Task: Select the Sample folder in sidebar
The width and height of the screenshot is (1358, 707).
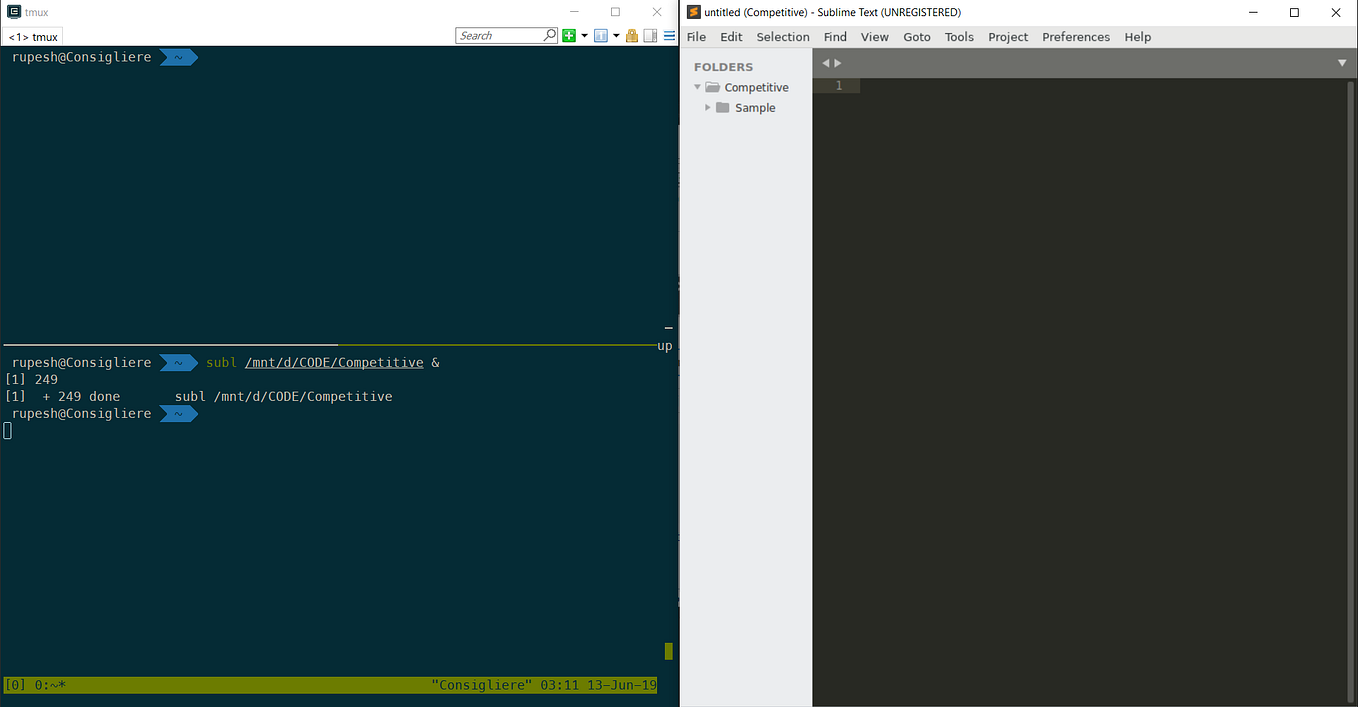Action: pos(755,108)
